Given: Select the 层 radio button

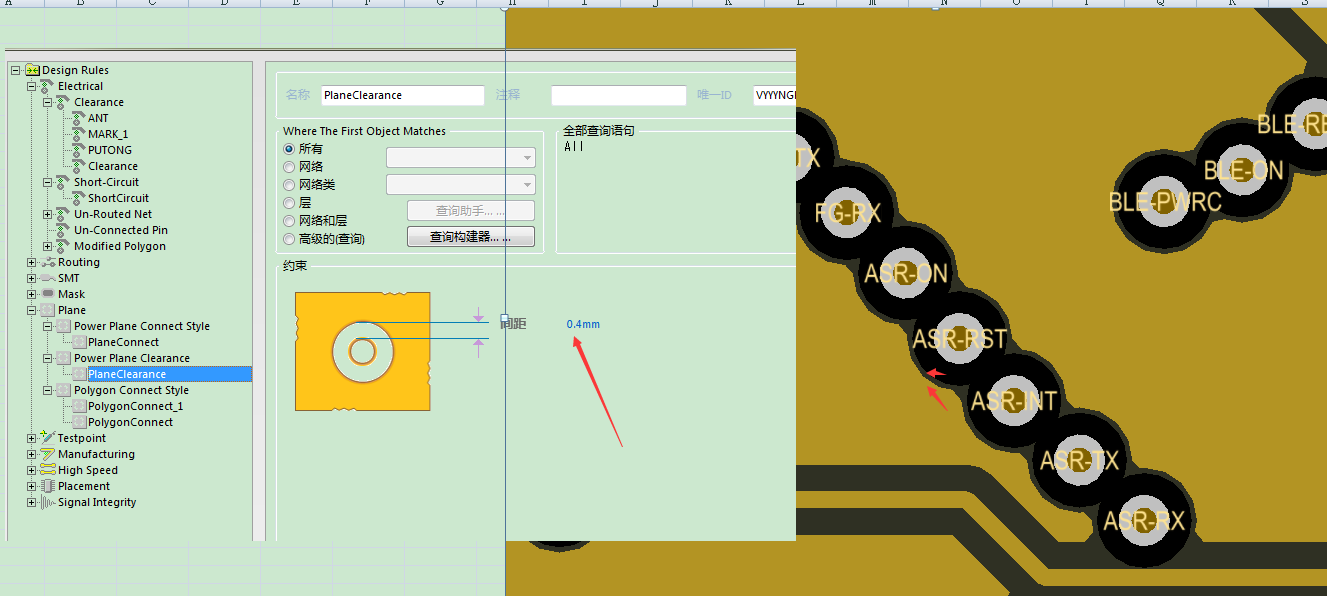Looking at the screenshot, I should pyautogui.click(x=289, y=203).
